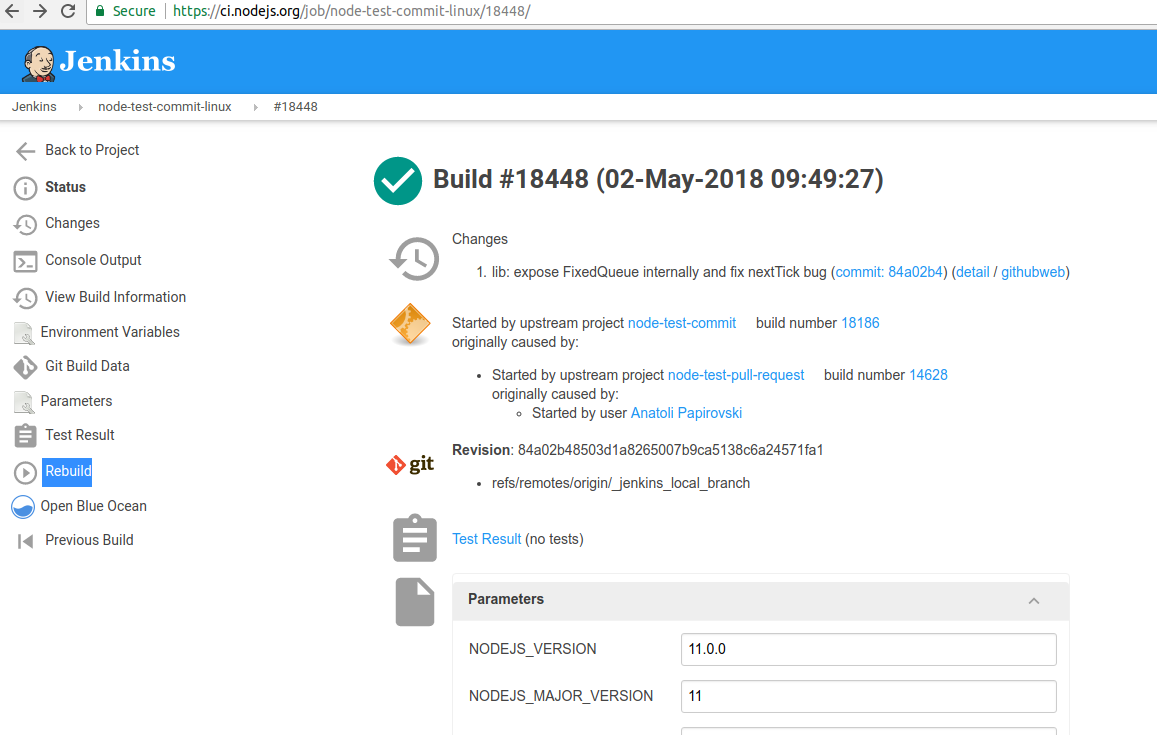Click the NODEJS_MAJOR_VERSION input field
Screen dimensions: 1157x735
(868, 697)
